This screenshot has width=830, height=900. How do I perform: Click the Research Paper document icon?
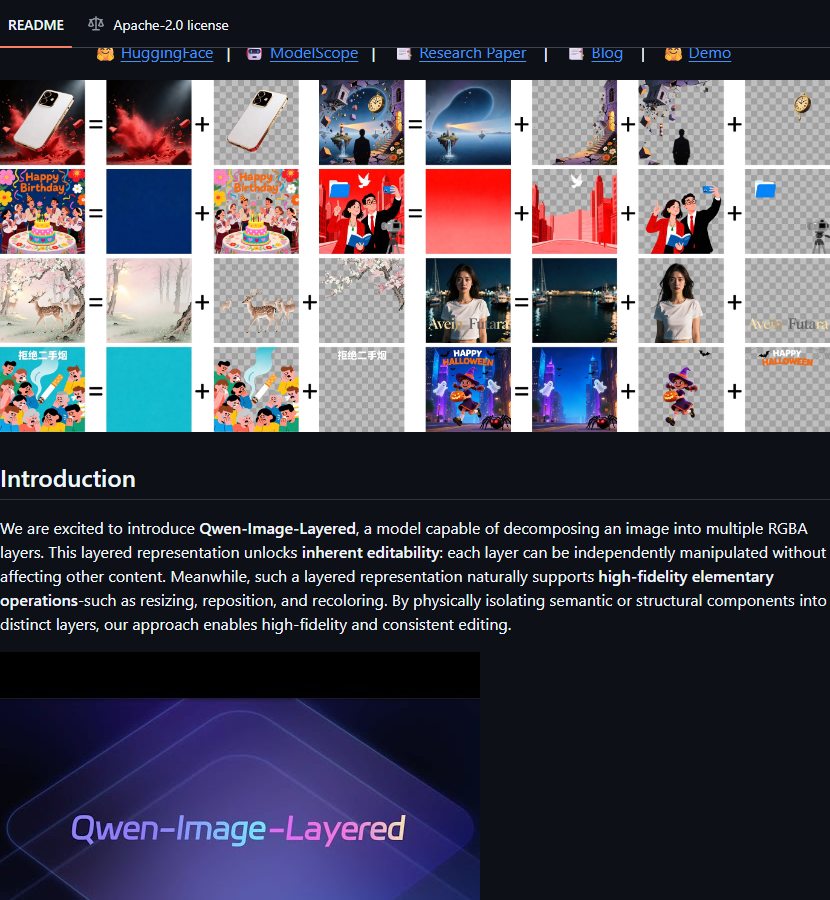[404, 53]
